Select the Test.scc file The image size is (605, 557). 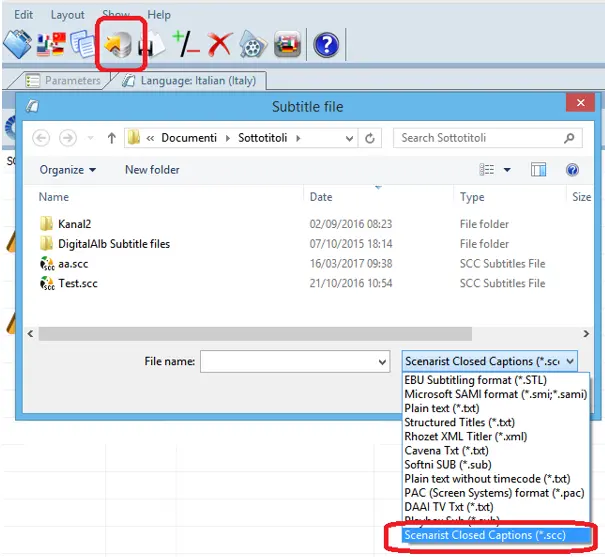coord(78,283)
